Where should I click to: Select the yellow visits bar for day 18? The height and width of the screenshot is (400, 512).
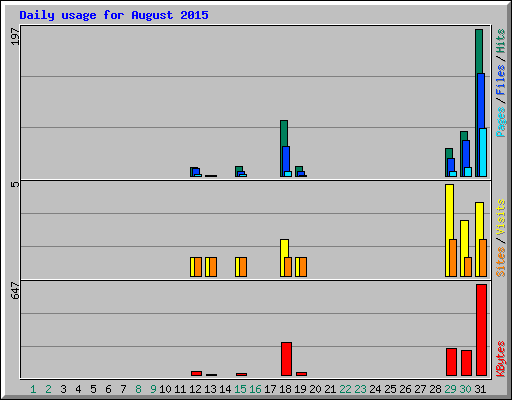283,258
